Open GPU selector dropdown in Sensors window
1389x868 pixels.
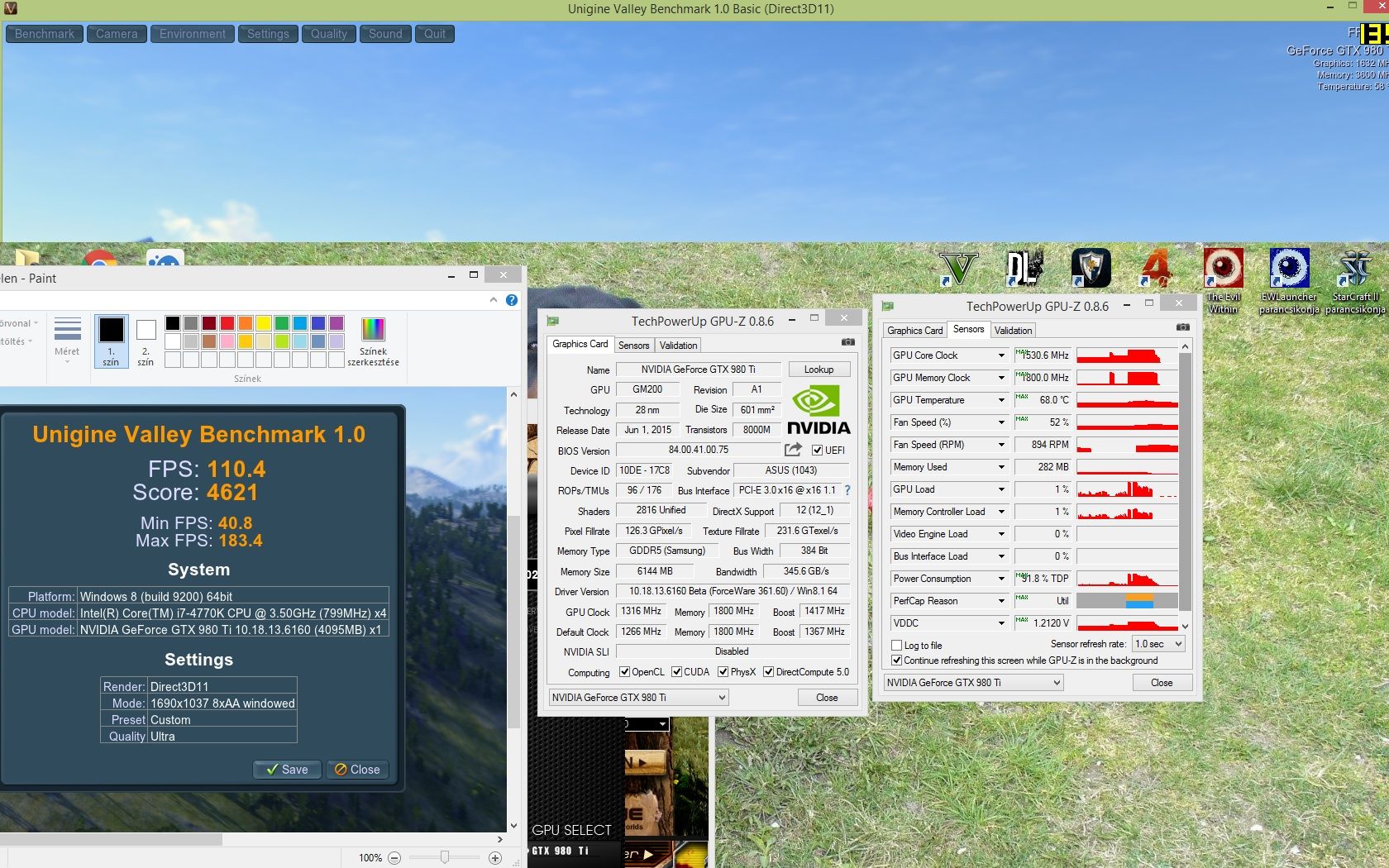click(973, 683)
